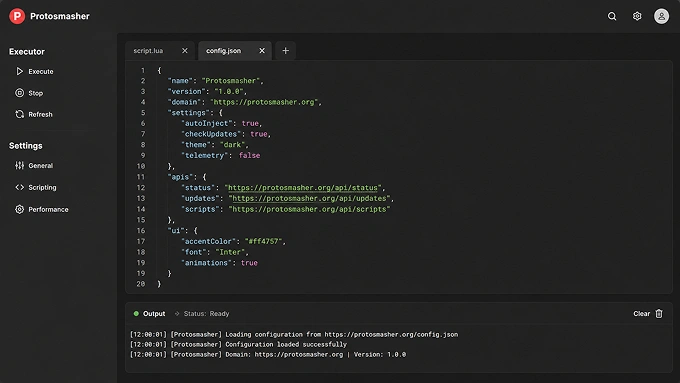Open the user profile avatar
This screenshot has height=383, width=680.
click(x=661, y=16)
